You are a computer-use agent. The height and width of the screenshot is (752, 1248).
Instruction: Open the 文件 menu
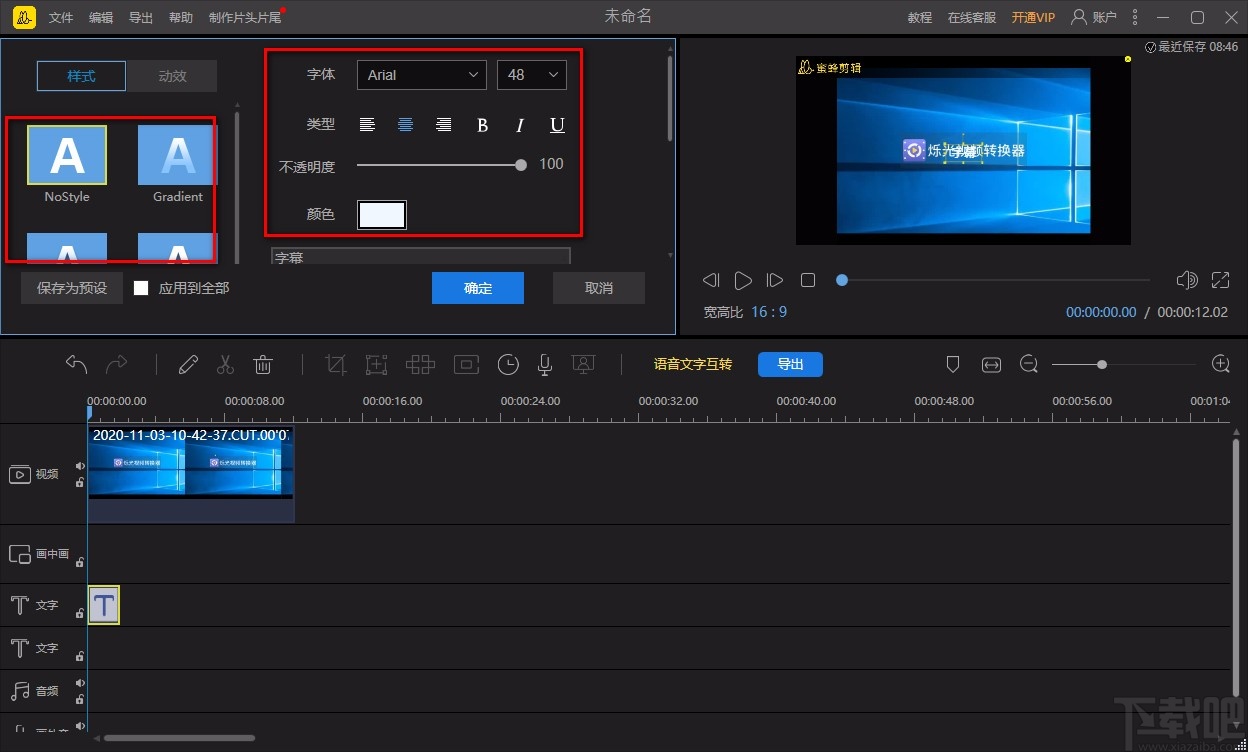(x=61, y=18)
